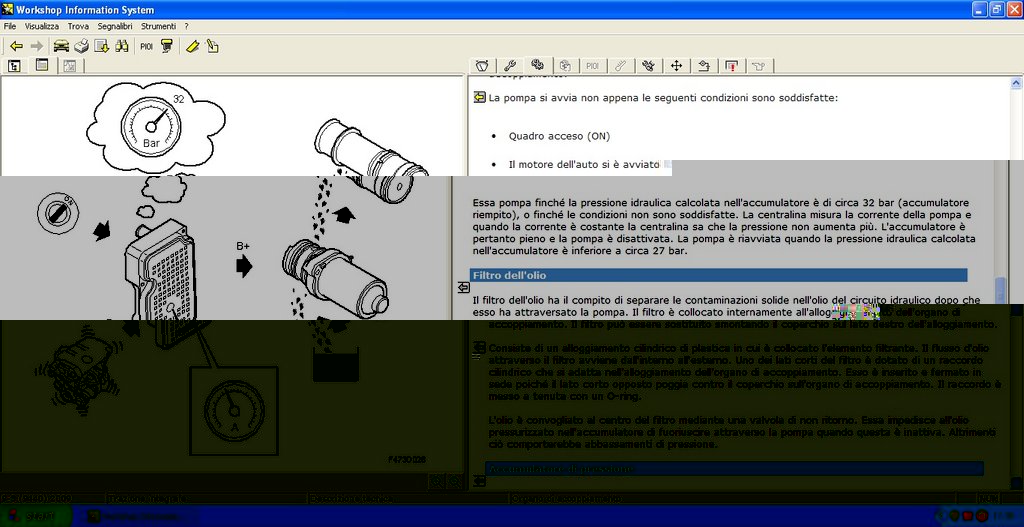This screenshot has width=1024, height=527.
Task: Click the yellow arrow link beside 'La pompa si avvia'
Action: (x=479, y=97)
